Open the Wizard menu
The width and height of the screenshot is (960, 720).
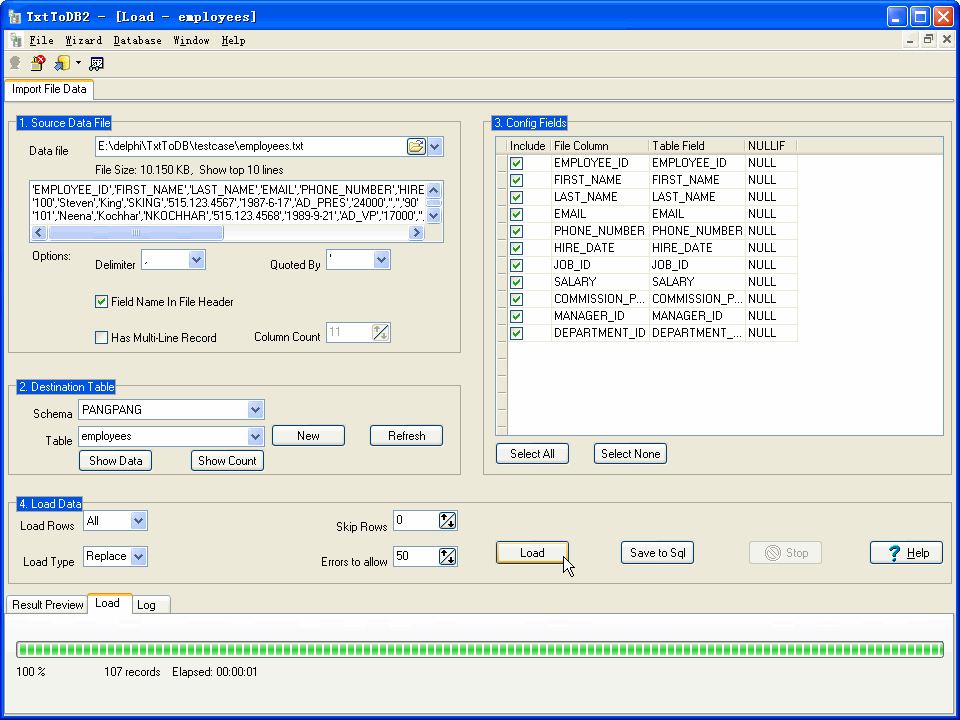[x=83, y=40]
